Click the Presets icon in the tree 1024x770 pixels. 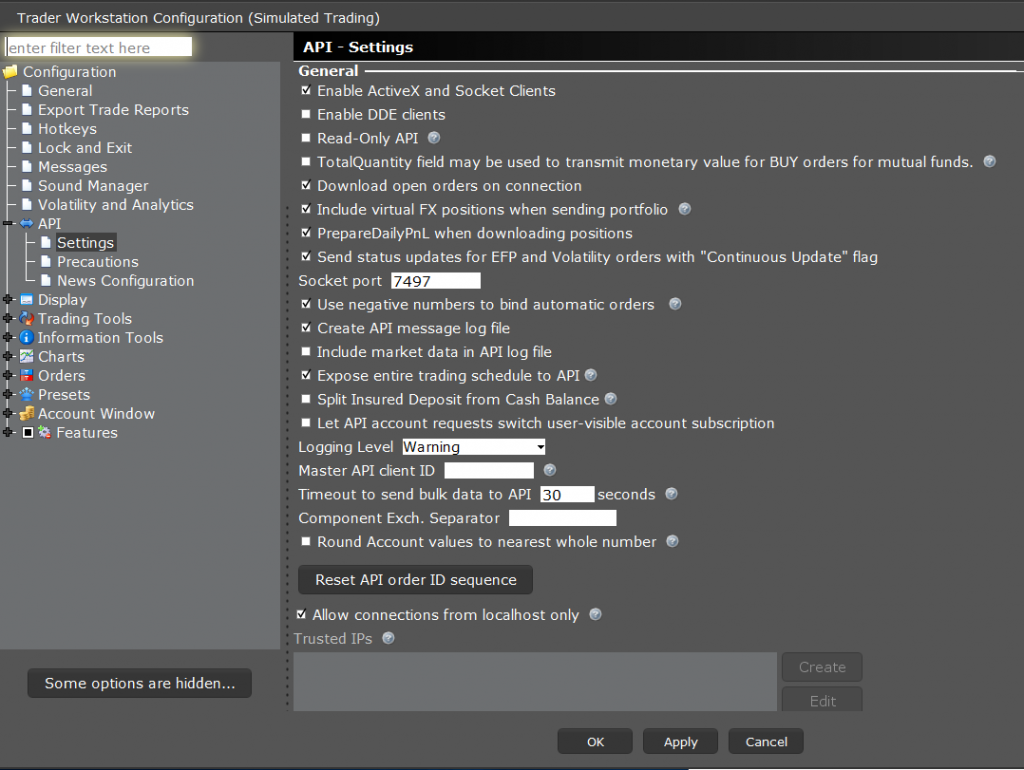[27, 394]
